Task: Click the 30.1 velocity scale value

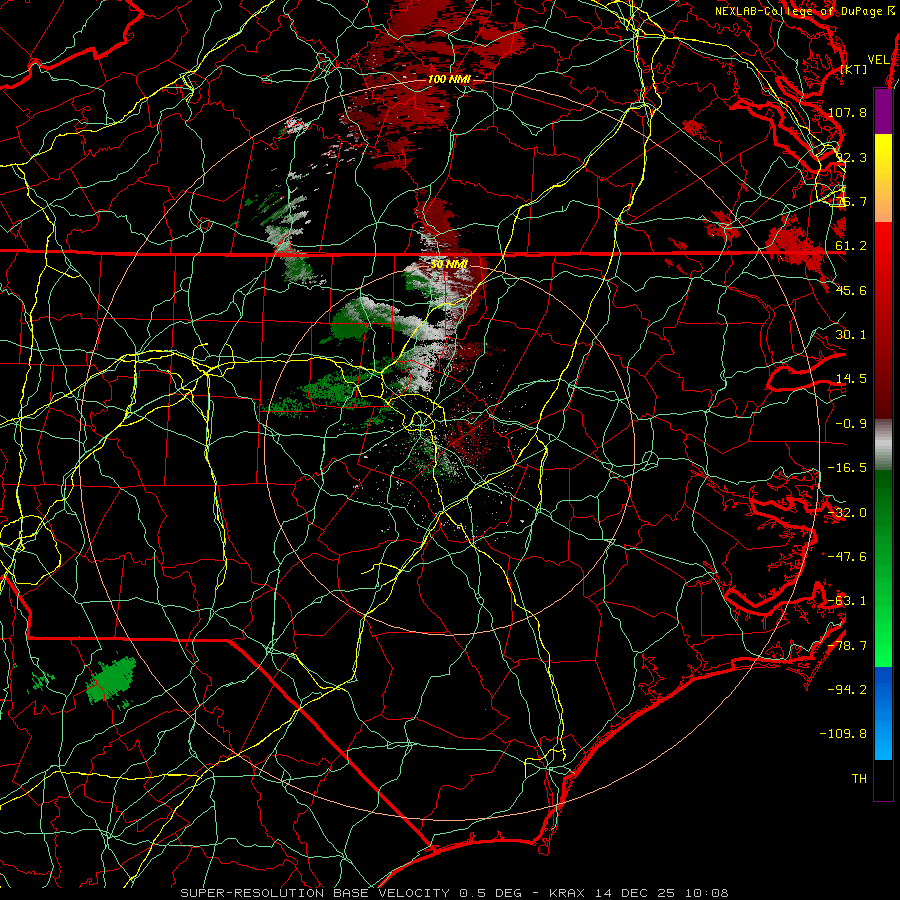Action: 851,335
